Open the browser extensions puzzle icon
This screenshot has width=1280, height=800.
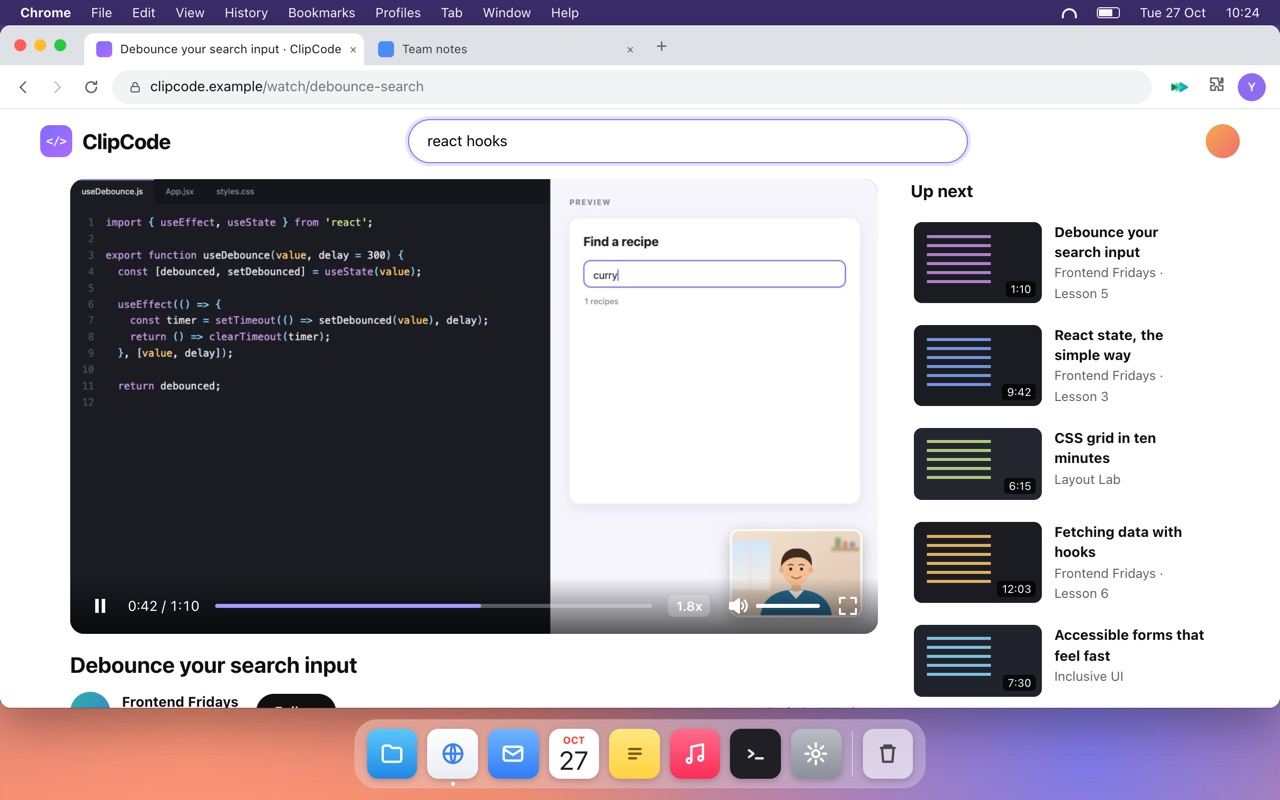click(x=1216, y=85)
